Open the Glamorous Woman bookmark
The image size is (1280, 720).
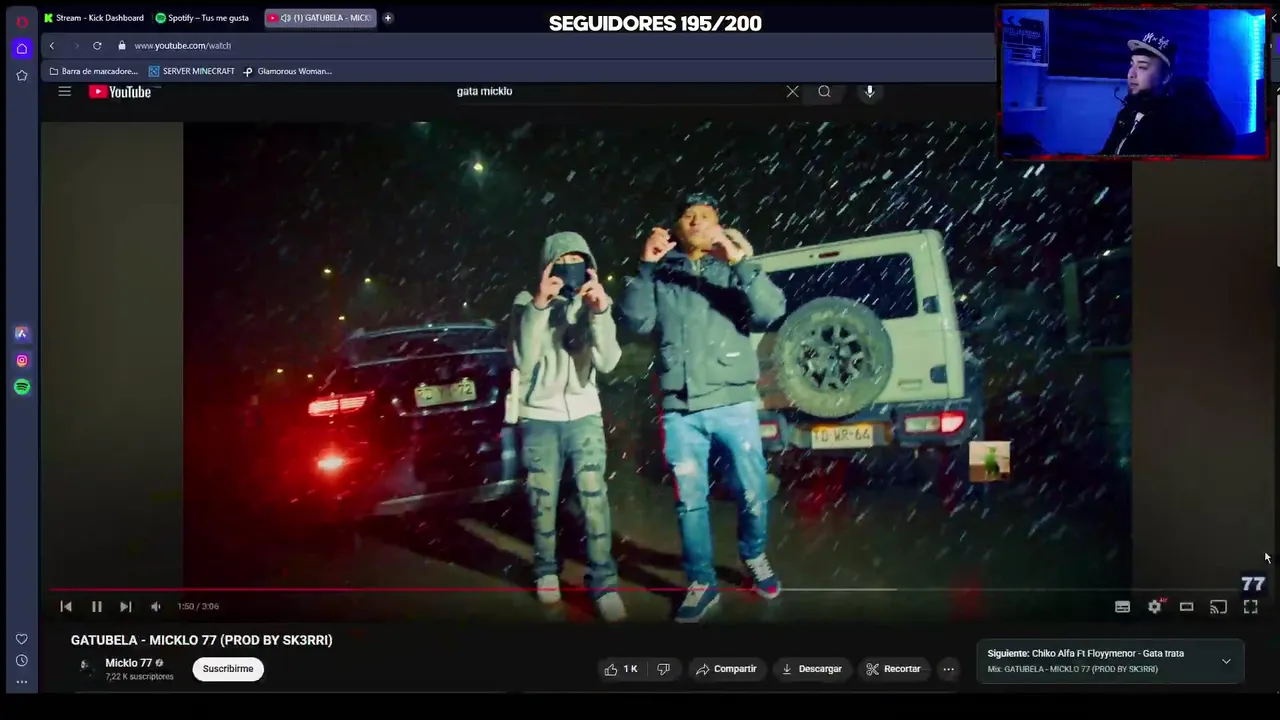[x=287, y=71]
